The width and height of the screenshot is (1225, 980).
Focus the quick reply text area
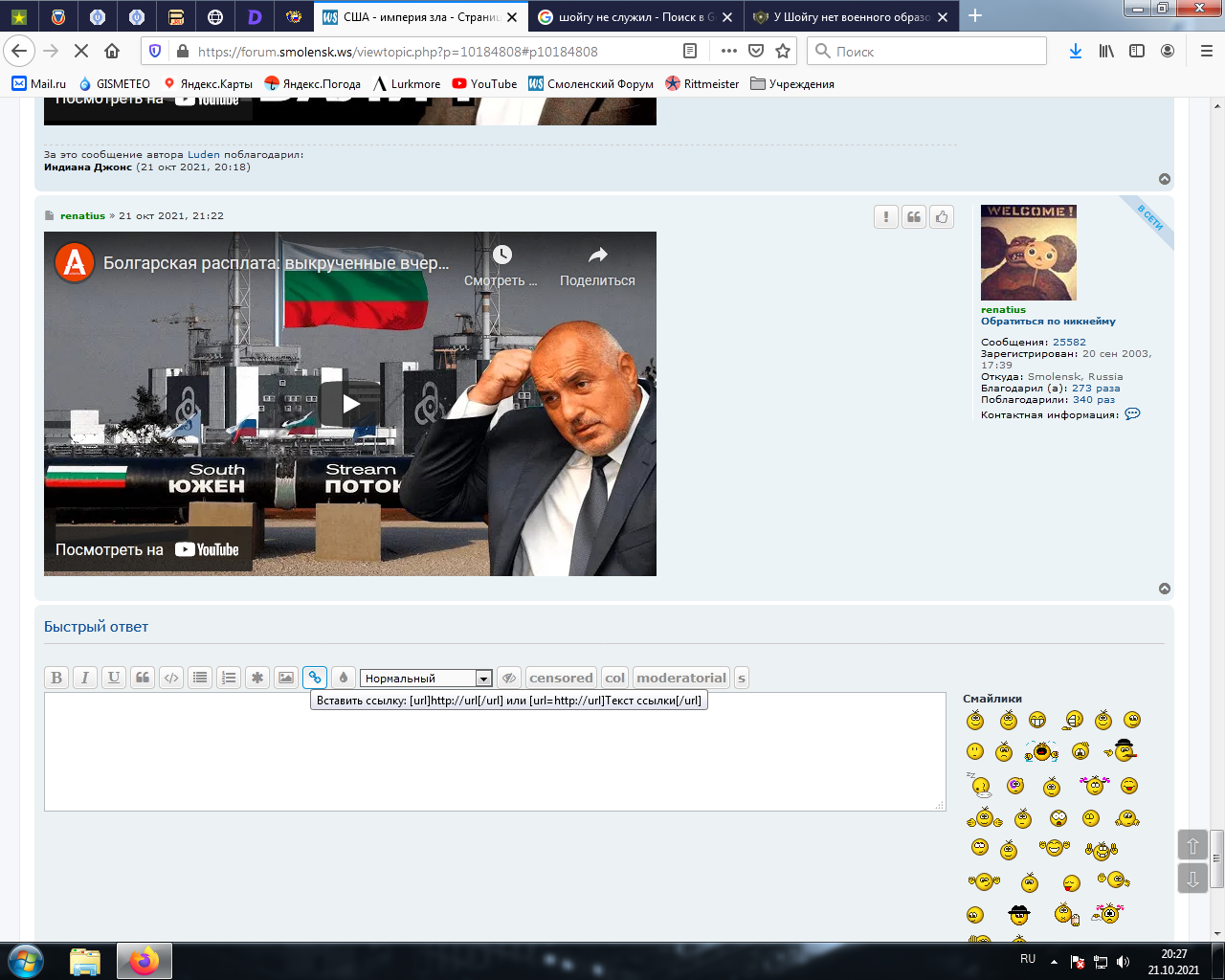pyautogui.click(x=495, y=751)
